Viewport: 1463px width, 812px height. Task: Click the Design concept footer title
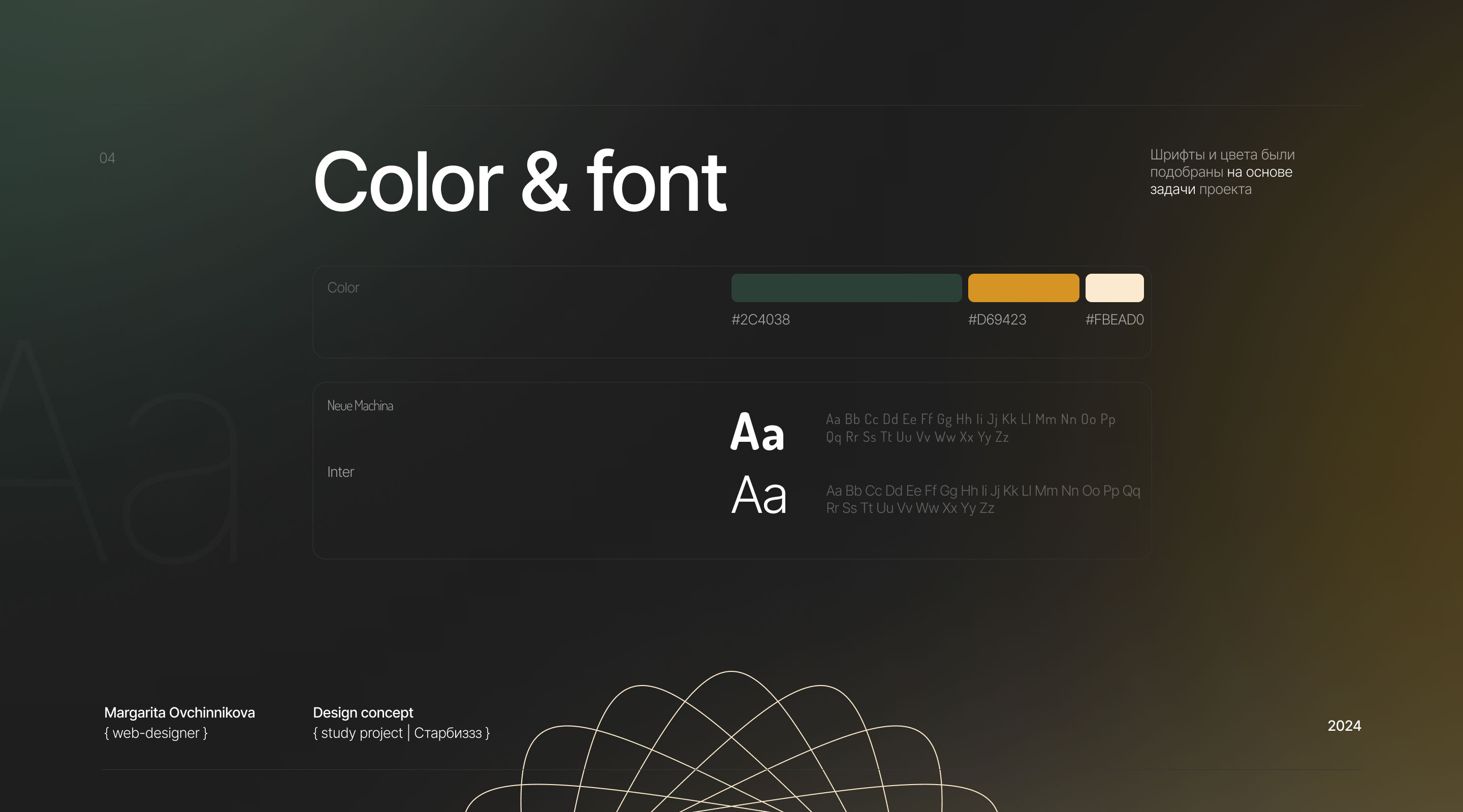pos(363,712)
